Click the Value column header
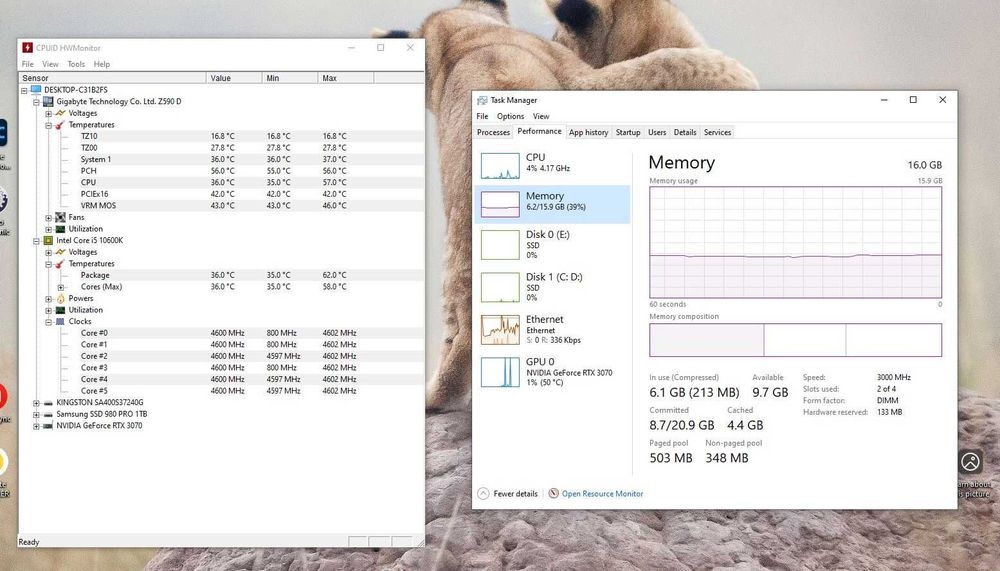Image resolution: width=1000 pixels, height=571 pixels. (234, 78)
